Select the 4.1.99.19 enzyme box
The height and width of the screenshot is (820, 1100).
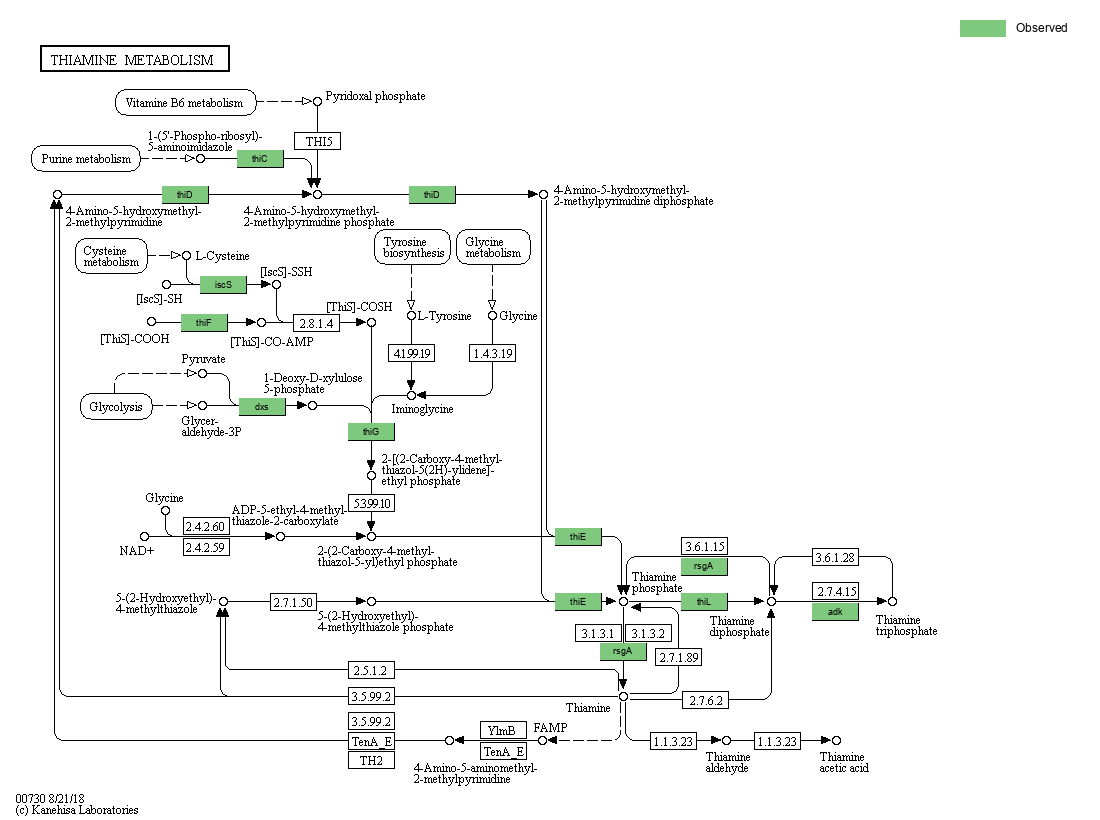pyautogui.click(x=412, y=353)
